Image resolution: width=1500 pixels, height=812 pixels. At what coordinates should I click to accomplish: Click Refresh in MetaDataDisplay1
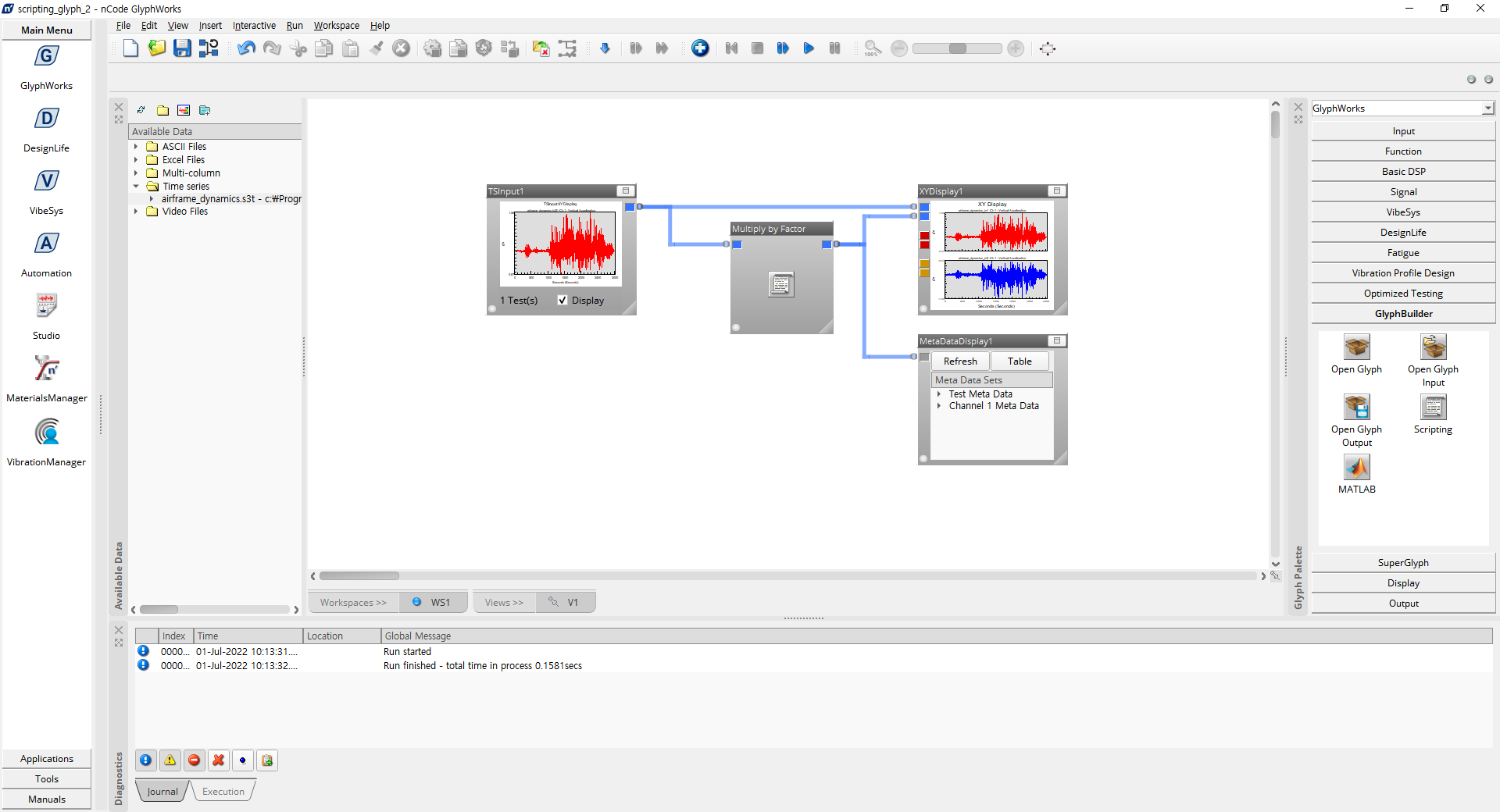click(960, 361)
